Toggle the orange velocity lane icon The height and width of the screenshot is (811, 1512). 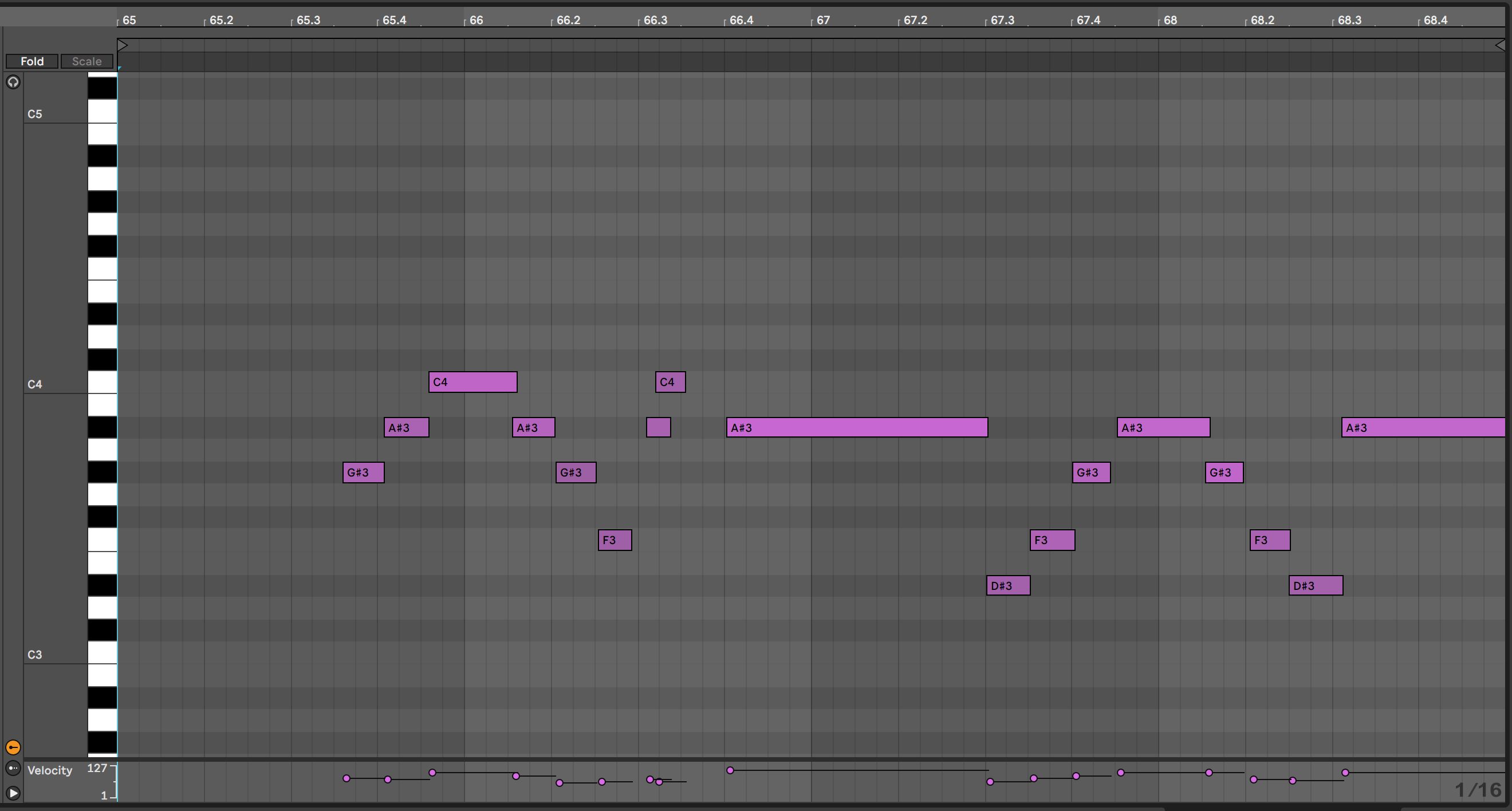[13, 747]
